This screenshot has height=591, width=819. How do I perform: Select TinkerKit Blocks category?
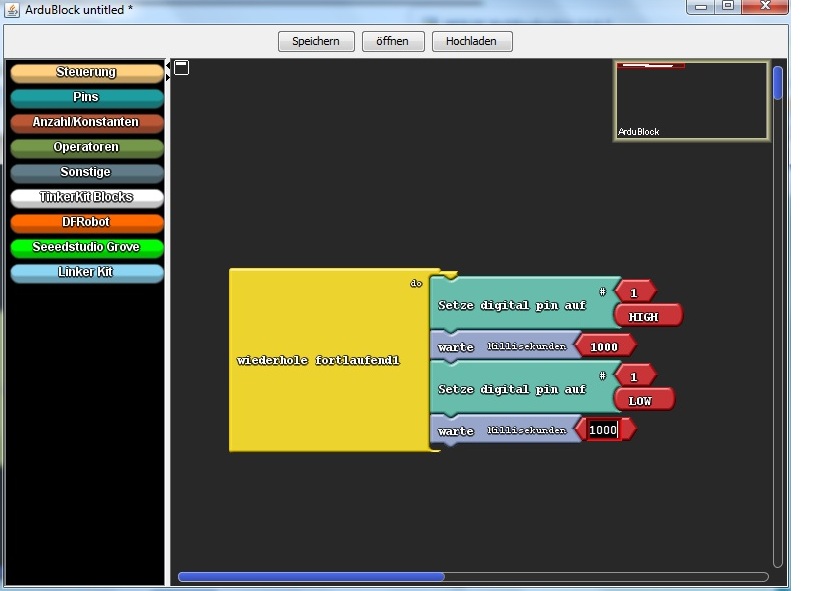click(86, 197)
